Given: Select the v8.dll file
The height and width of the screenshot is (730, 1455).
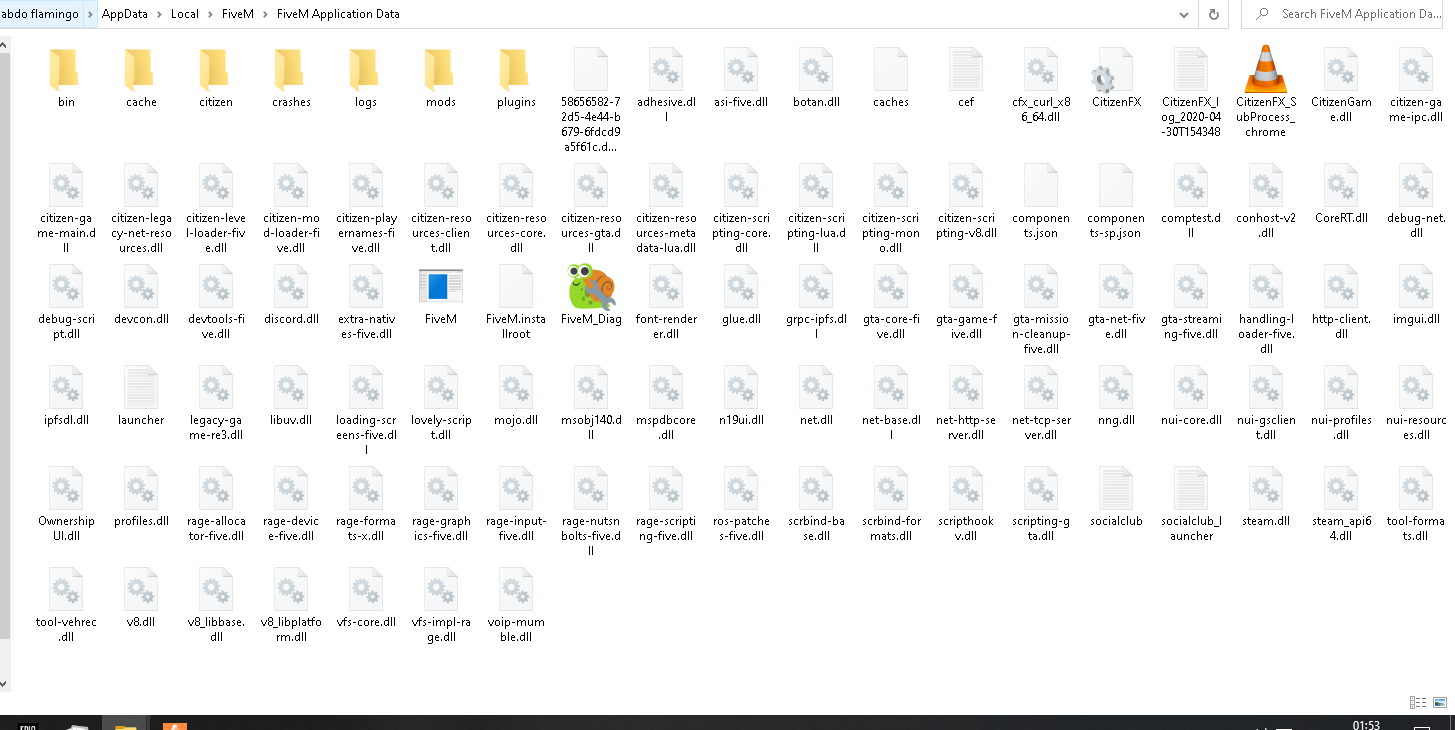Looking at the screenshot, I should (141, 598).
